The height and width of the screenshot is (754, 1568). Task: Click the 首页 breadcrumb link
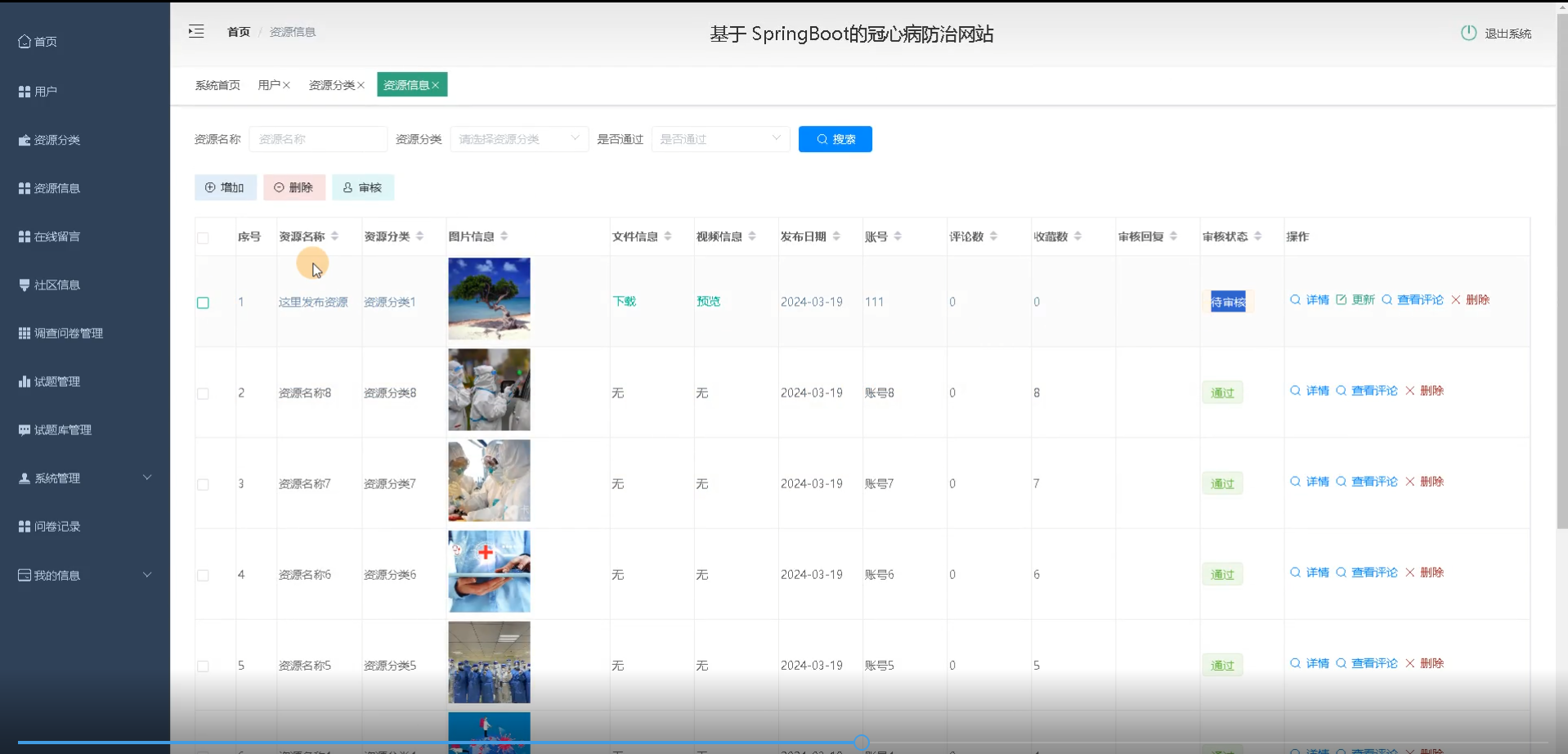click(239, 32)
